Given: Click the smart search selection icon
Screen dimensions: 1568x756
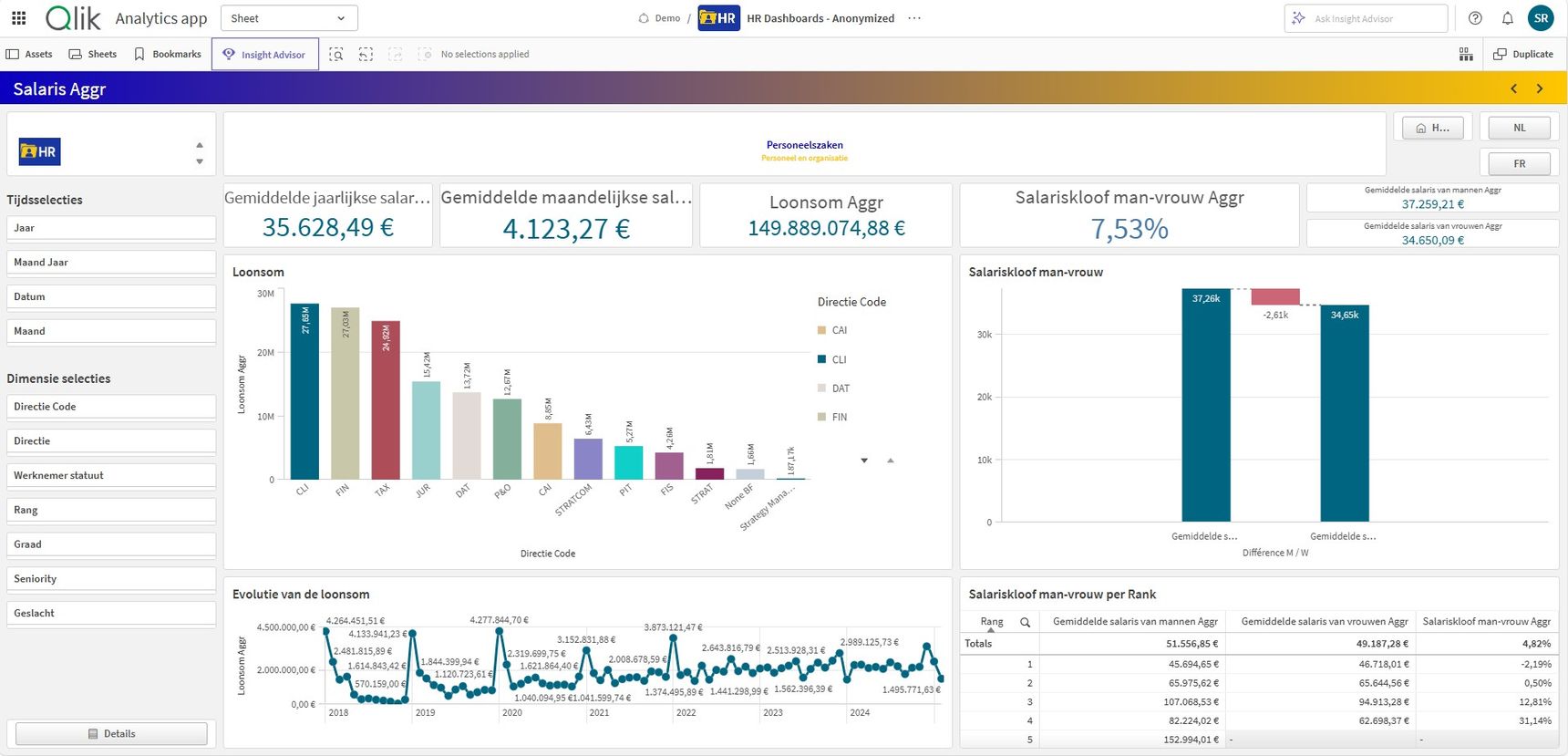Looking at the screenshot, I should 336,55.
